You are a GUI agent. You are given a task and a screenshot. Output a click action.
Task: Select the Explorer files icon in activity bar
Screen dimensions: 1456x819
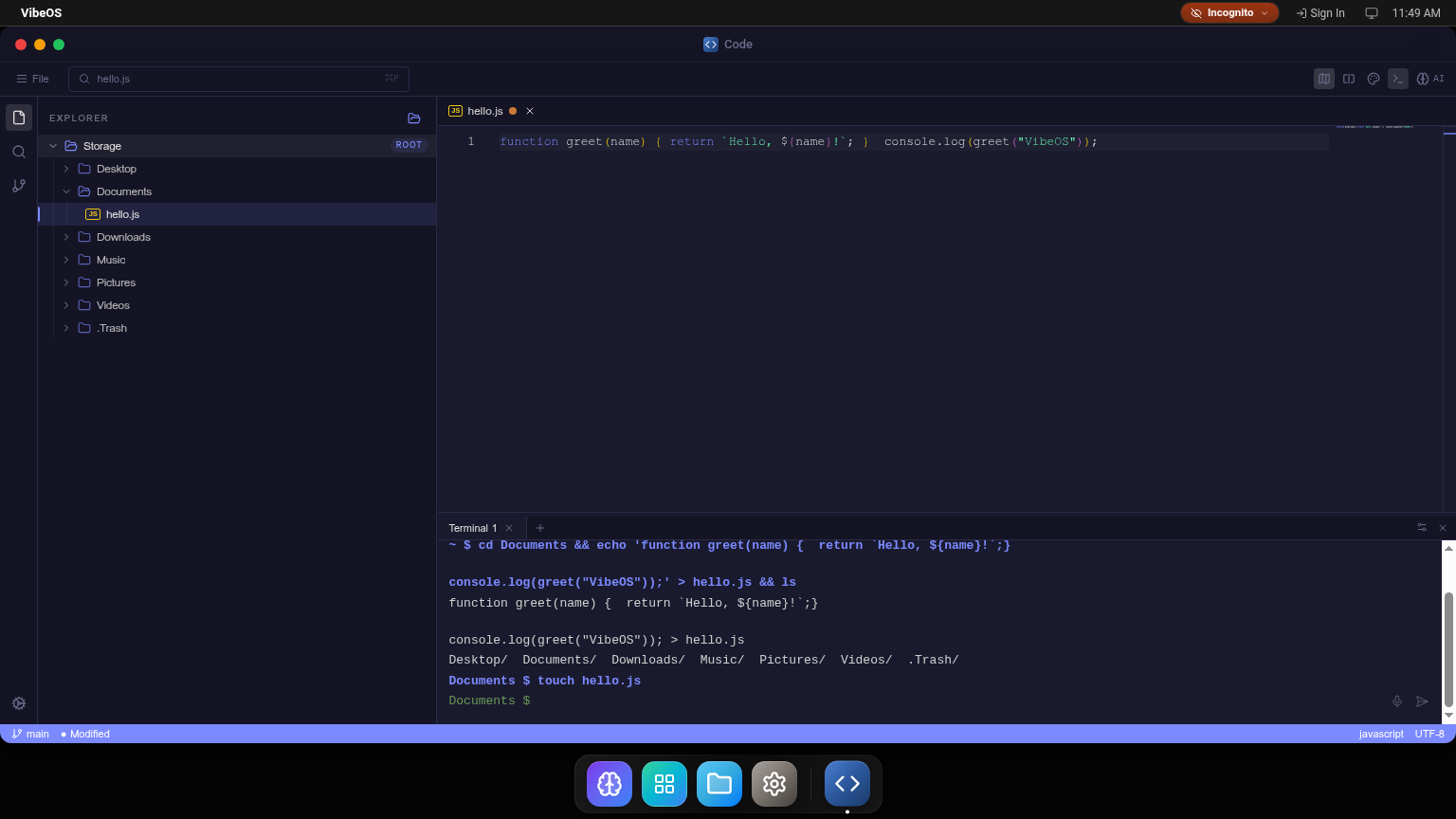coord(19,118)
